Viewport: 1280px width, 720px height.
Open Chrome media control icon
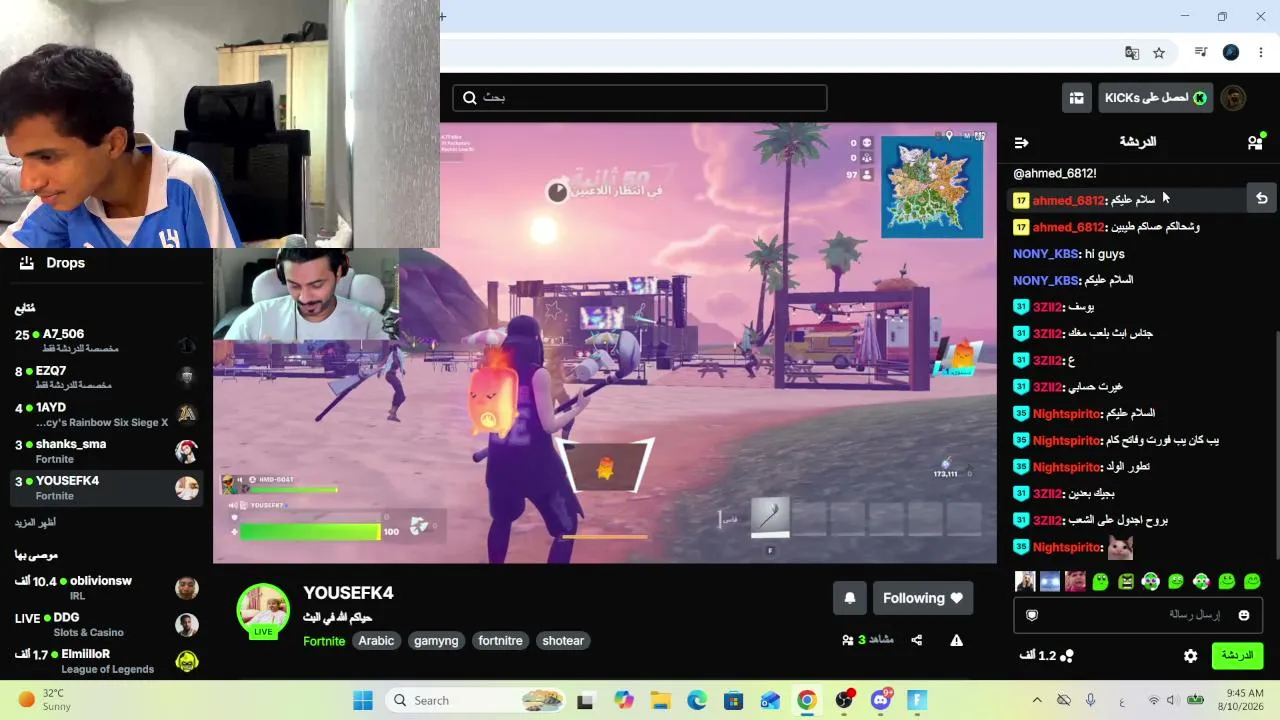pos(1201,53)
